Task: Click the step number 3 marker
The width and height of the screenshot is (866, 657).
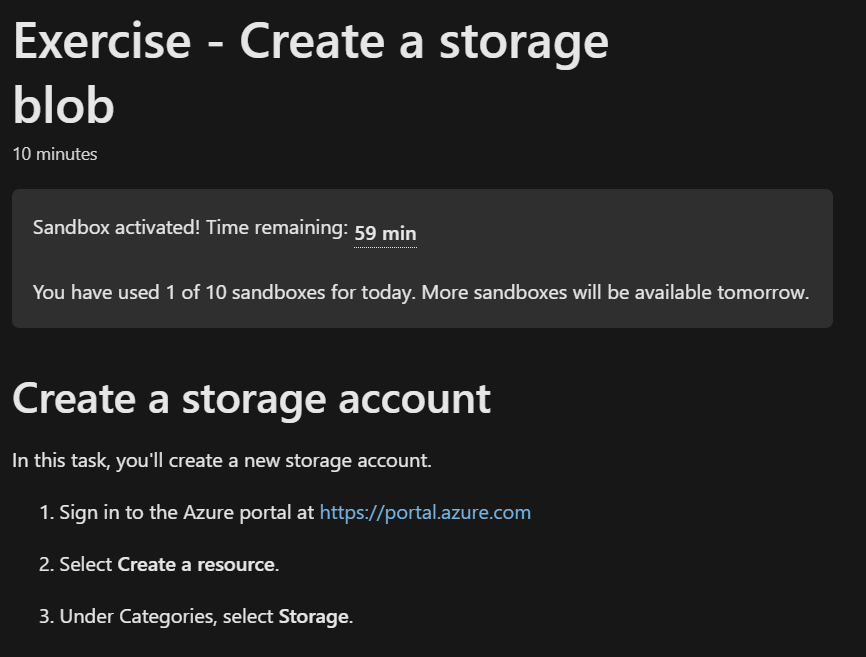Action: (45, 617)
